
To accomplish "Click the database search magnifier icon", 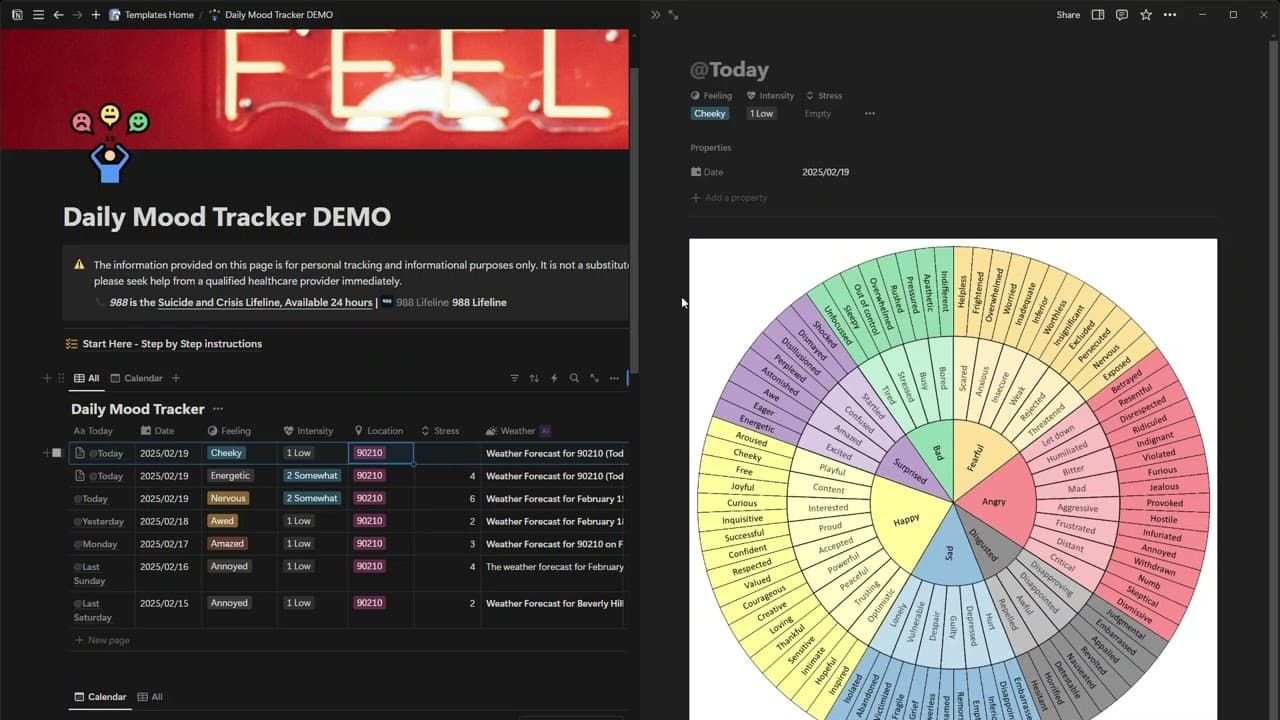I will pos(574,378).
